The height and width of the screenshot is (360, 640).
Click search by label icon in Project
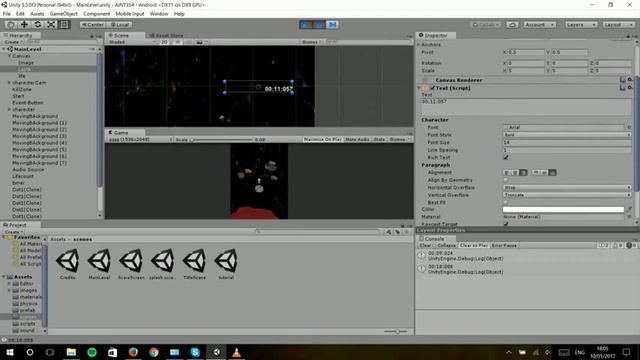[x=398, y=232]
